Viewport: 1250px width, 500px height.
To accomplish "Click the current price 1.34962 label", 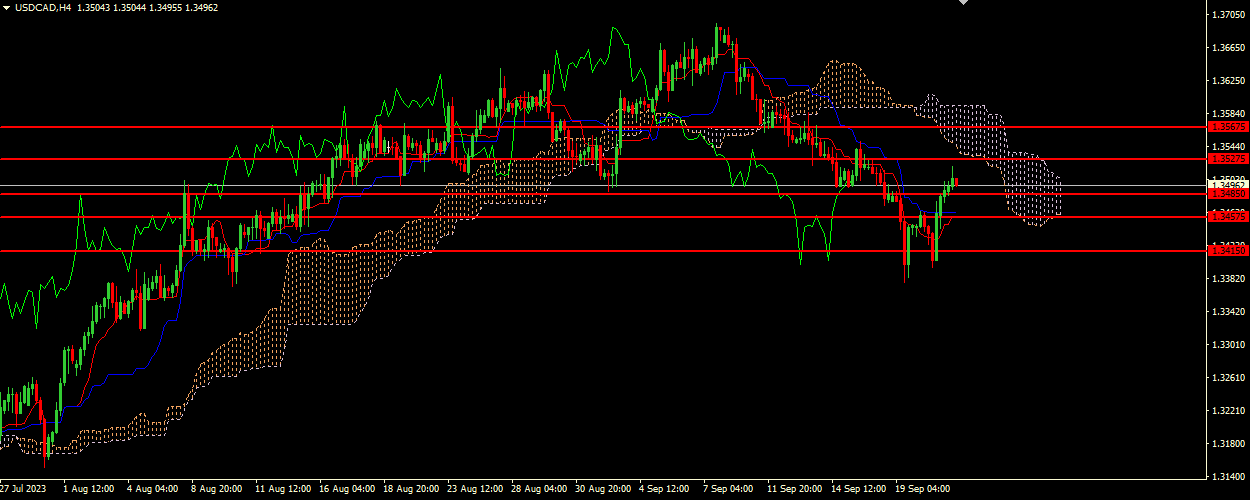I will tap(1227, 185).
